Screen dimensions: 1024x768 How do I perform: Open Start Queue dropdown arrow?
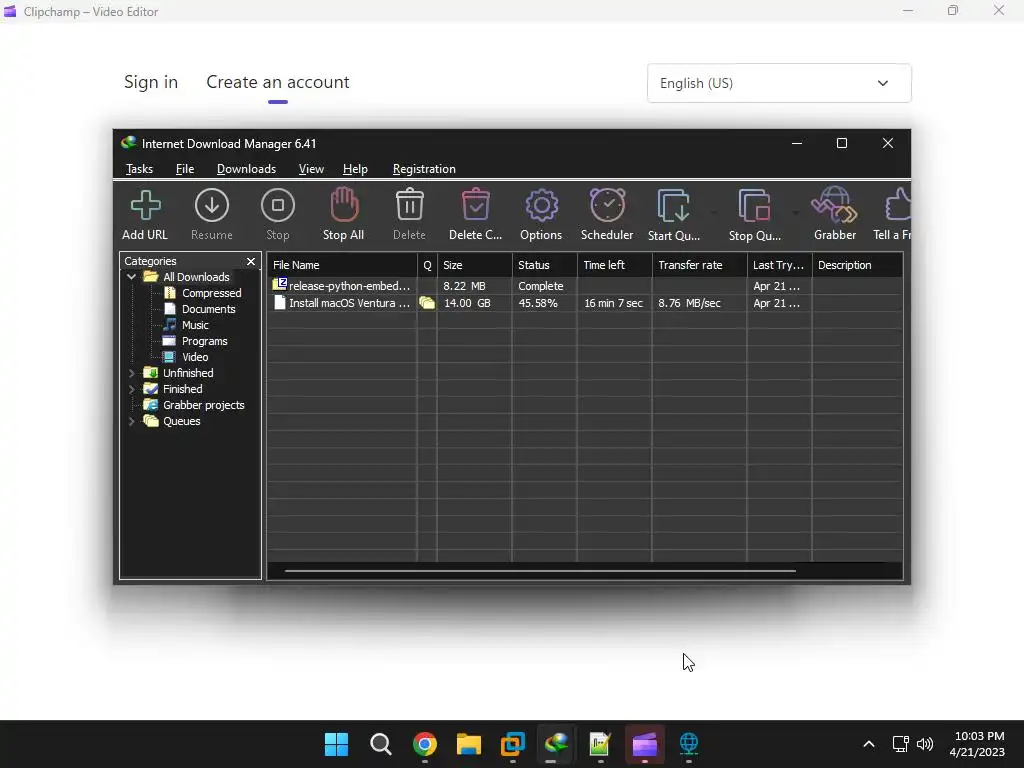714,213
